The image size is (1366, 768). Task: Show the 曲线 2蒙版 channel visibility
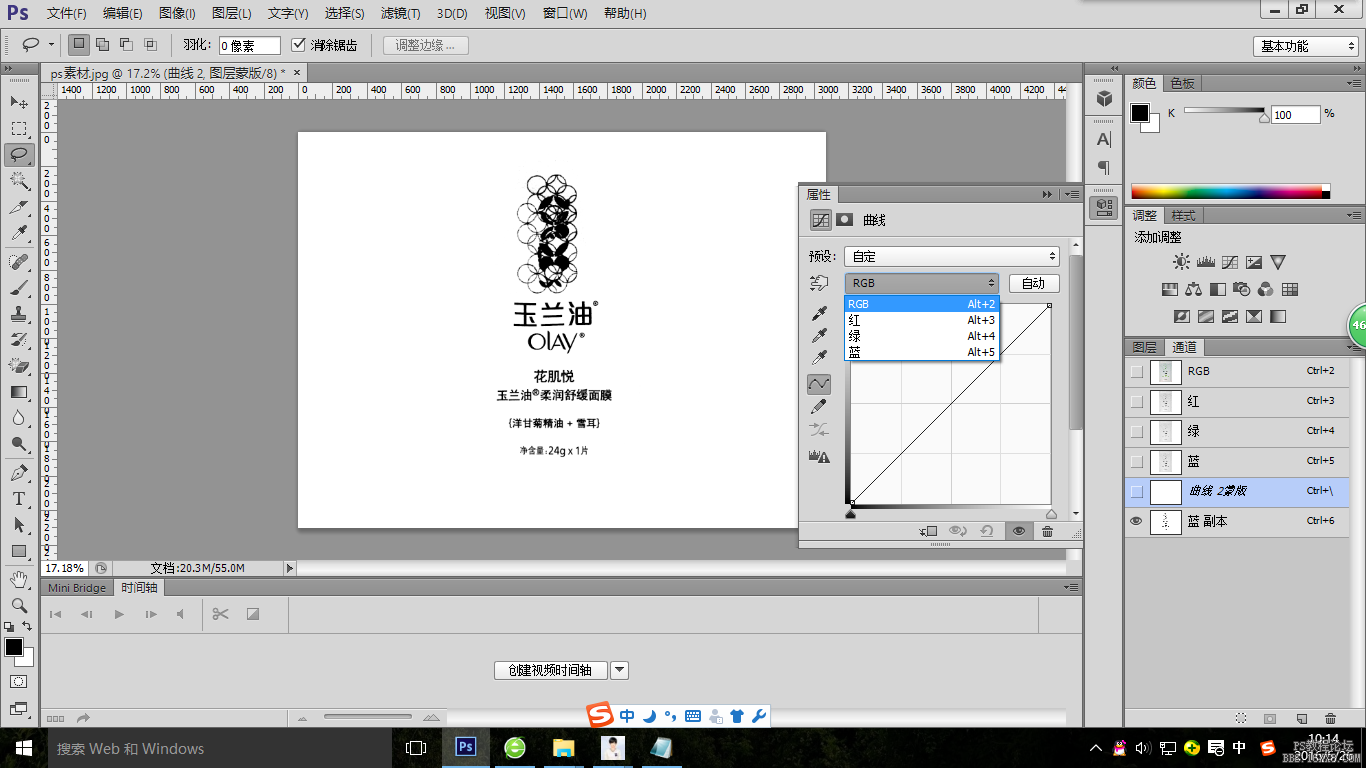pyautogui.click(x=1136, y=491)
